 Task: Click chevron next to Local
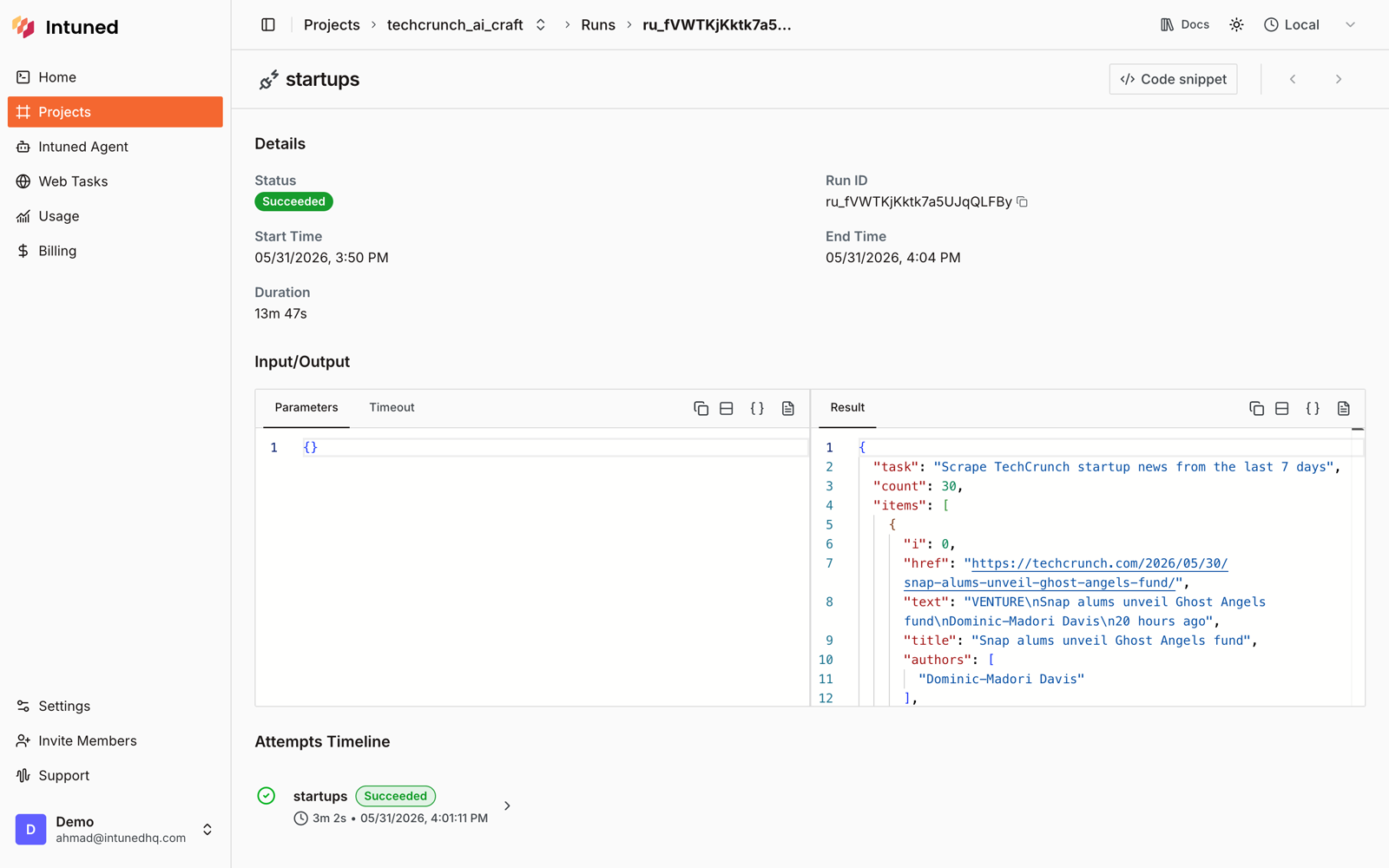1350,25
